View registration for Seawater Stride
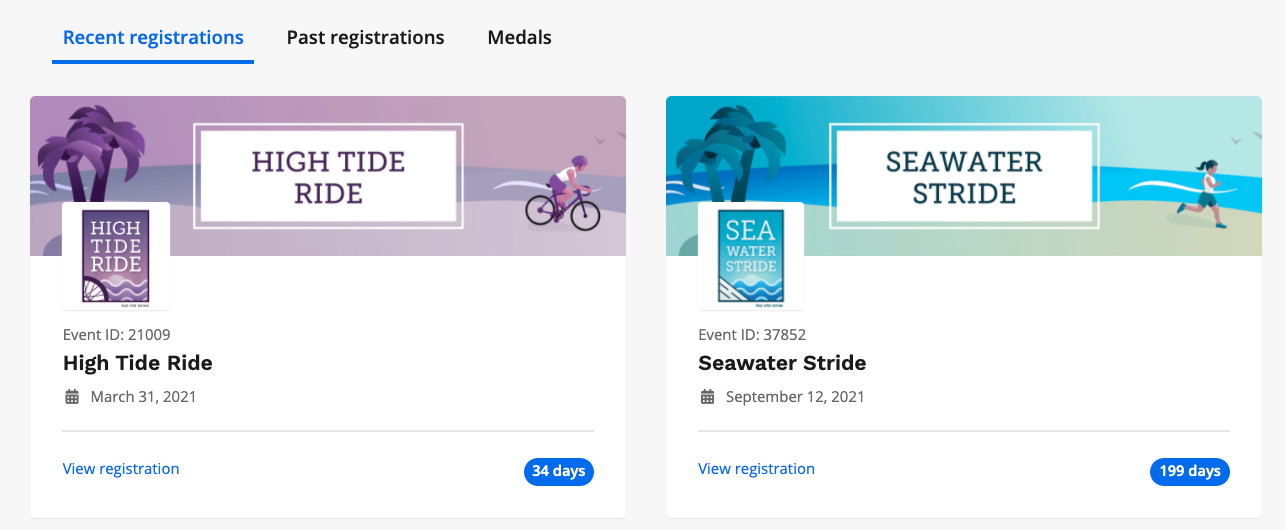The height and width of the screenshot is (530, 1286). [756, 469]
